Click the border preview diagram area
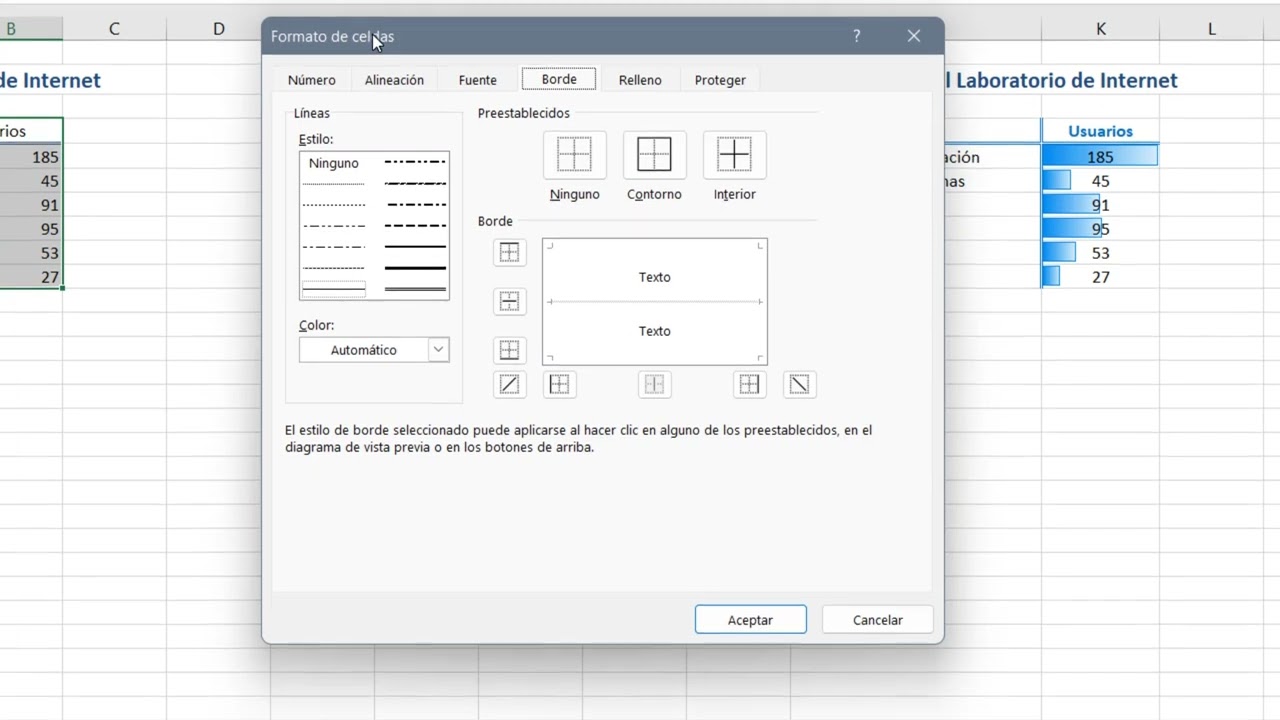This screenshot has height=720, width=1280. click(x=655, y=302)
